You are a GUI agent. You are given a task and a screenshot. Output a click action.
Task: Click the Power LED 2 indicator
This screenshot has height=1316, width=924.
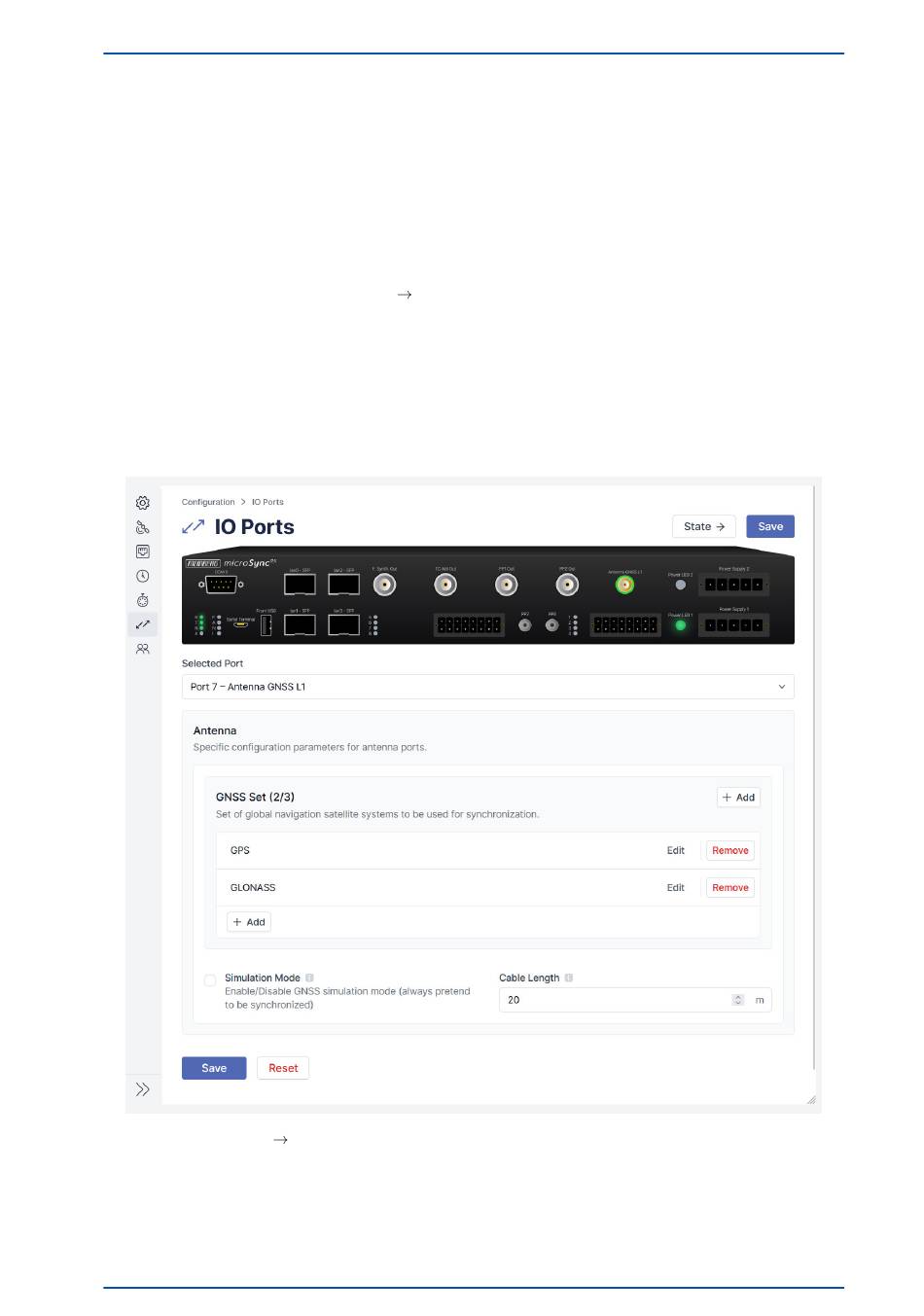[681, 585]
